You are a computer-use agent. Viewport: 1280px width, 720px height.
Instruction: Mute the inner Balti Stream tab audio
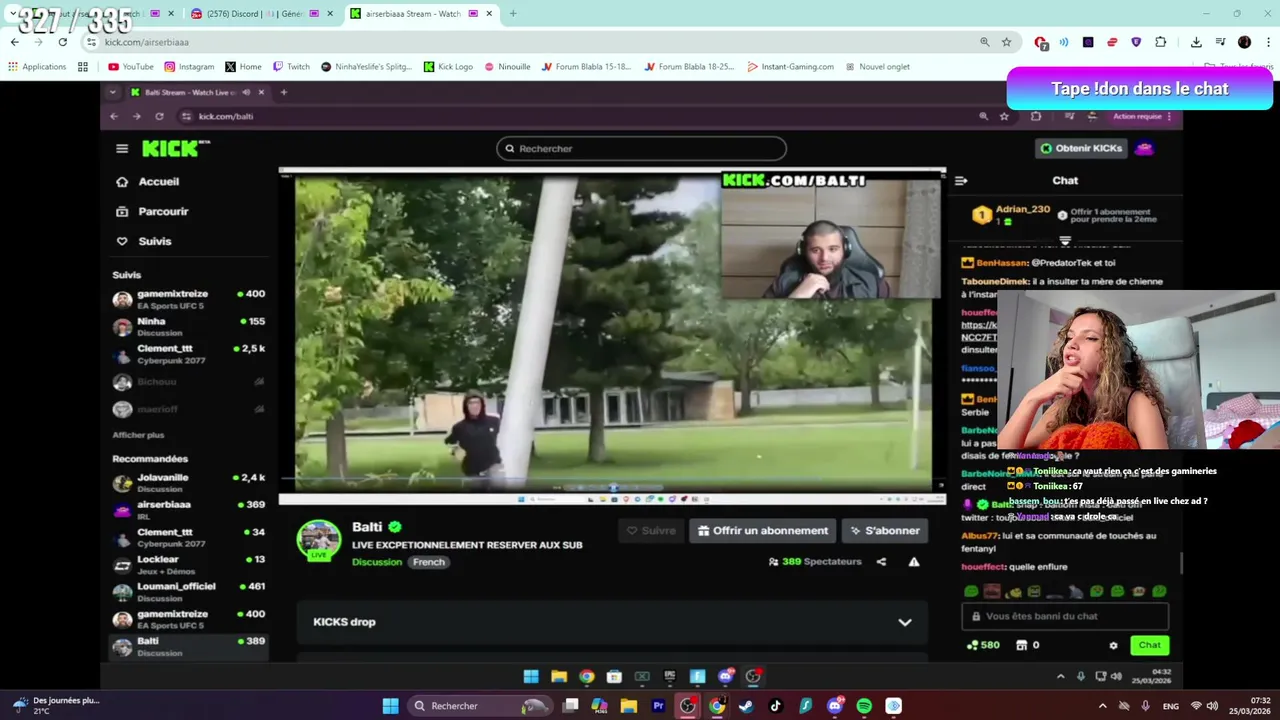pos(246,92)
